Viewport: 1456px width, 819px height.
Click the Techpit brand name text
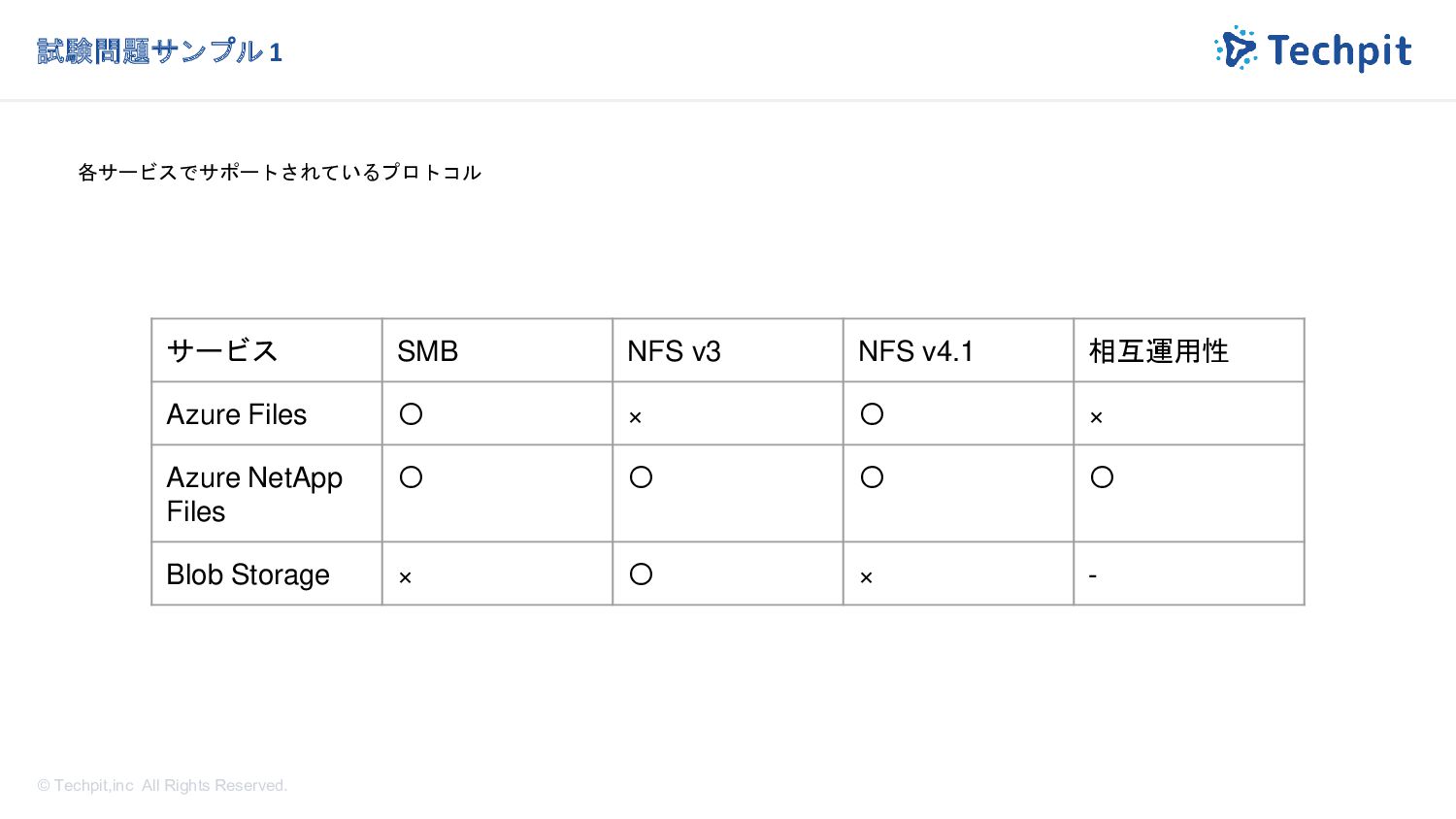1340,51
